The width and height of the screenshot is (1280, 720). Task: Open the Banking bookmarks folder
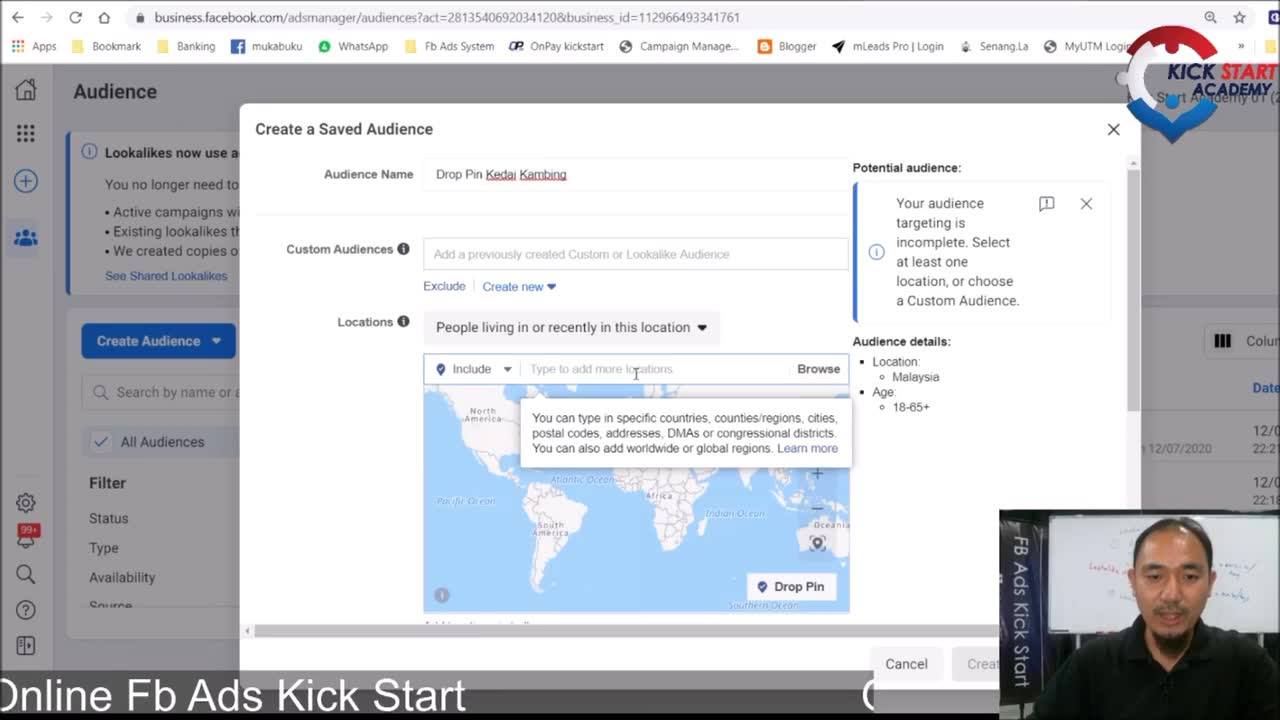(x=186, y=46)
